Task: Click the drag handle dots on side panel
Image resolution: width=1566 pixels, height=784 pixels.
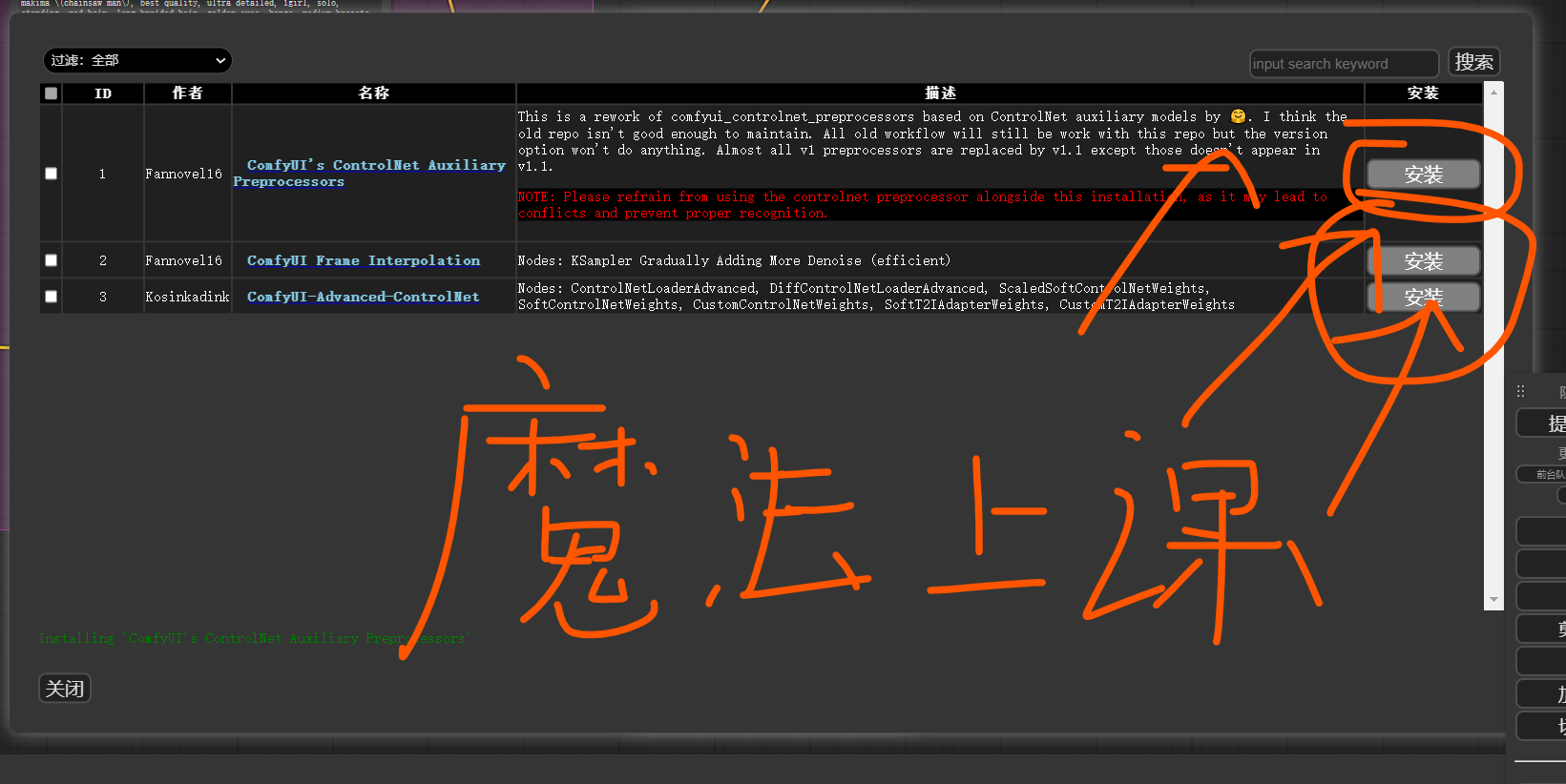Action: (x=1521, y=391)
